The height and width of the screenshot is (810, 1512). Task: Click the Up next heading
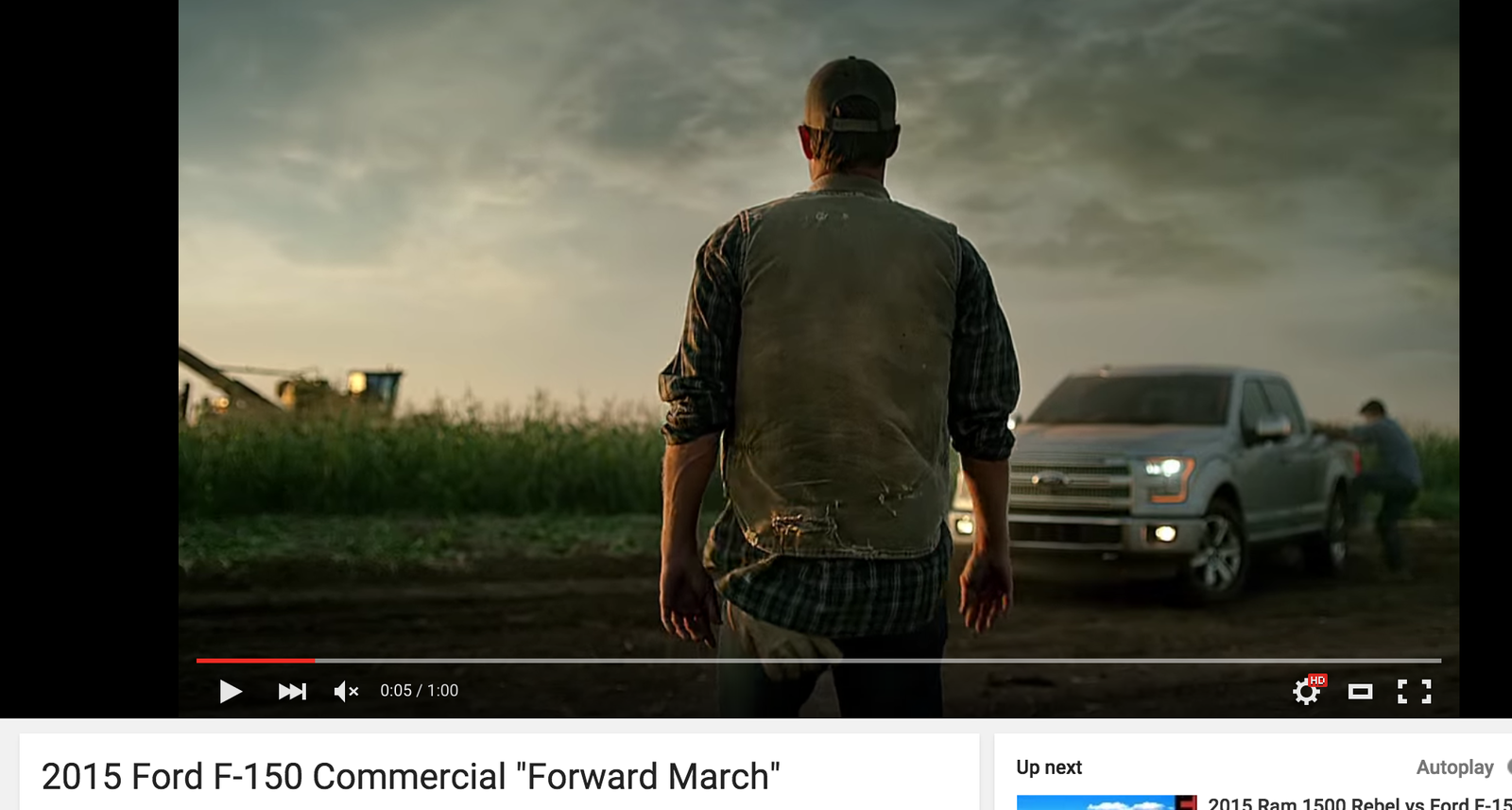[x=1049, y=767]
